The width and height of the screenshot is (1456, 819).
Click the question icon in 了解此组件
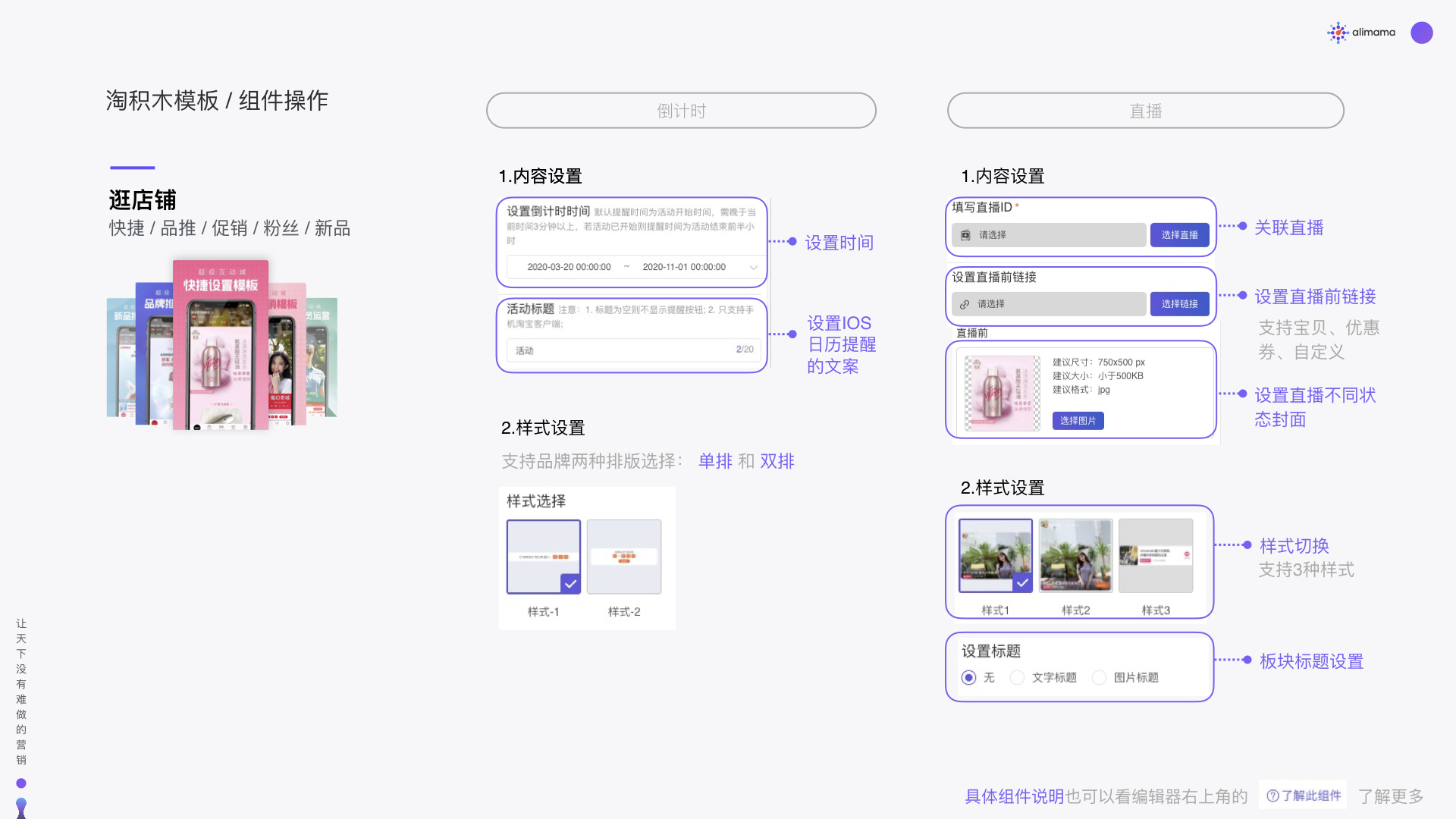click(x=1272, y=795)
